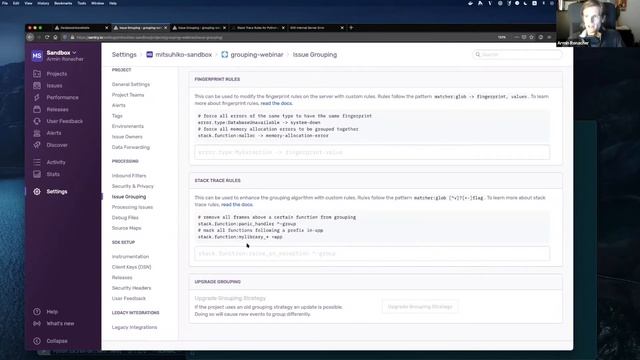Reload the page in the browser

click(47, 37)
